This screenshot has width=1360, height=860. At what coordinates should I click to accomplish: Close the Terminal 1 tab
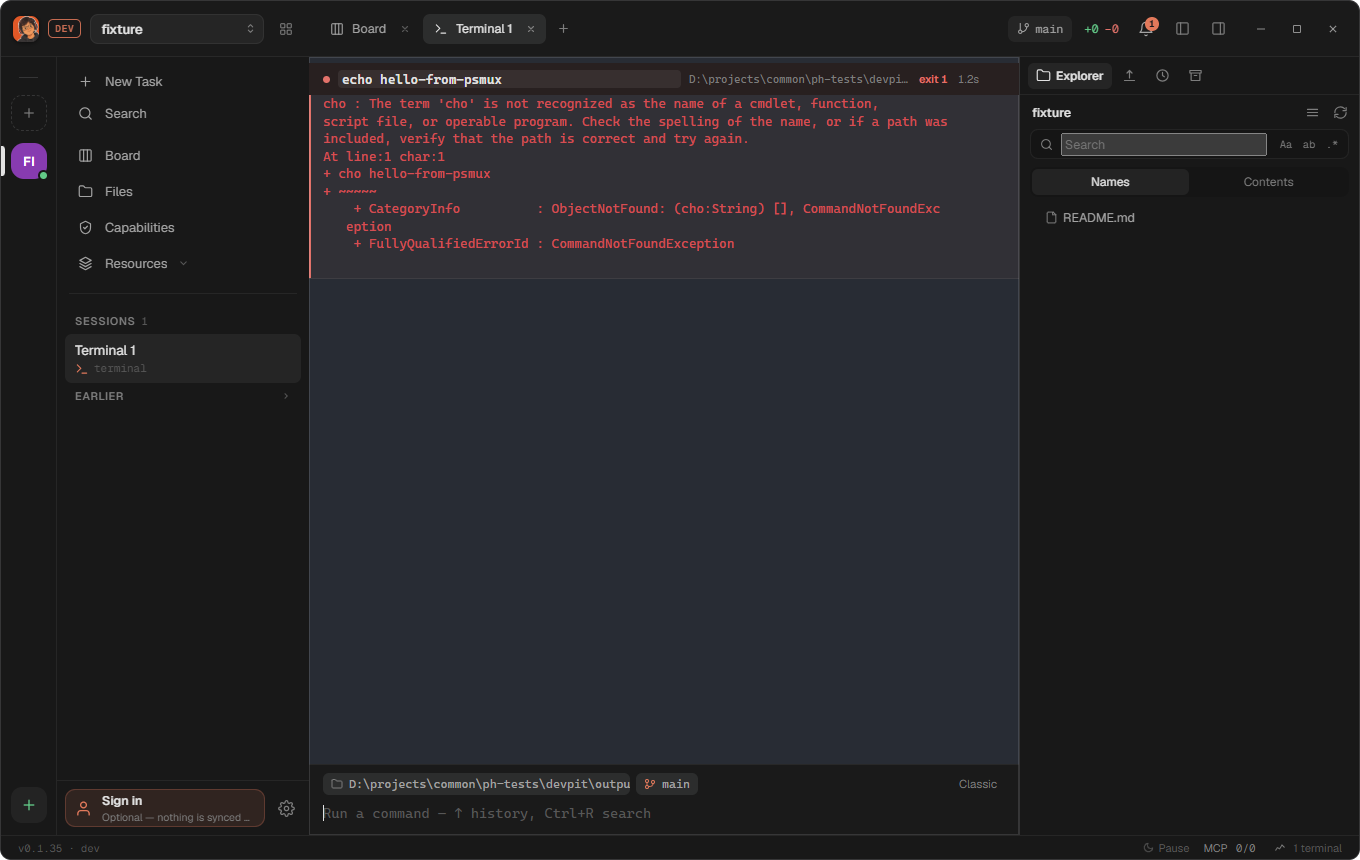pyautogui.click(x=531, y=29)
